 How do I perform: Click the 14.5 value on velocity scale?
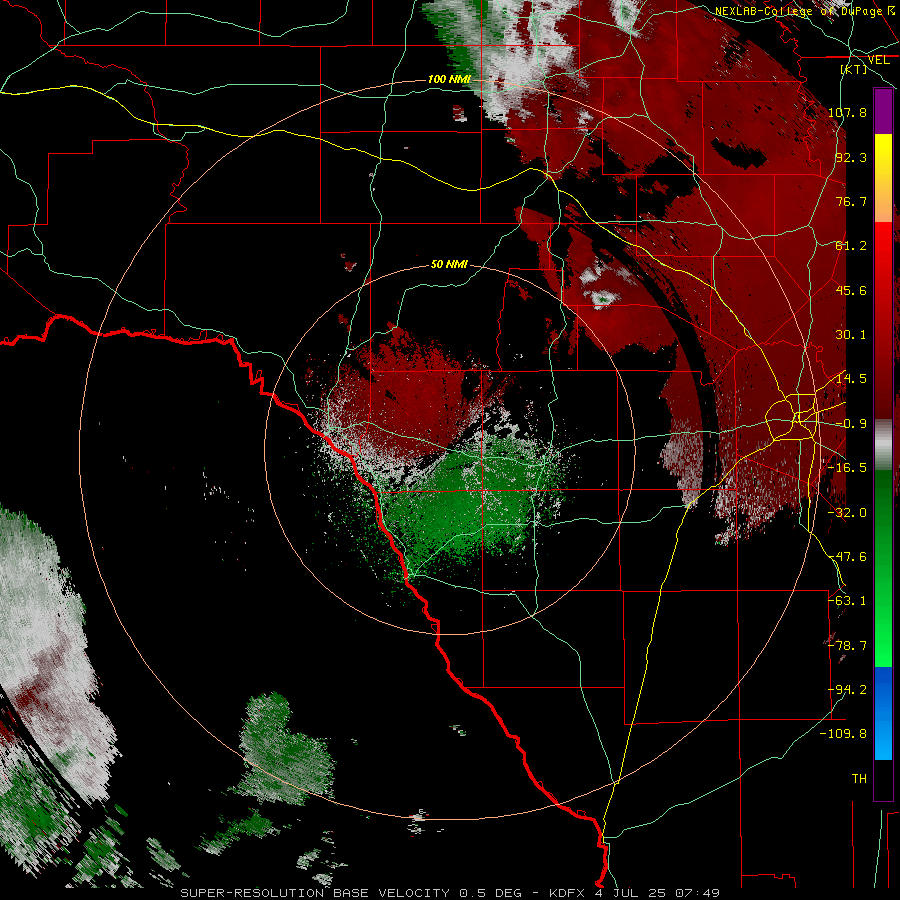(851, 379)
